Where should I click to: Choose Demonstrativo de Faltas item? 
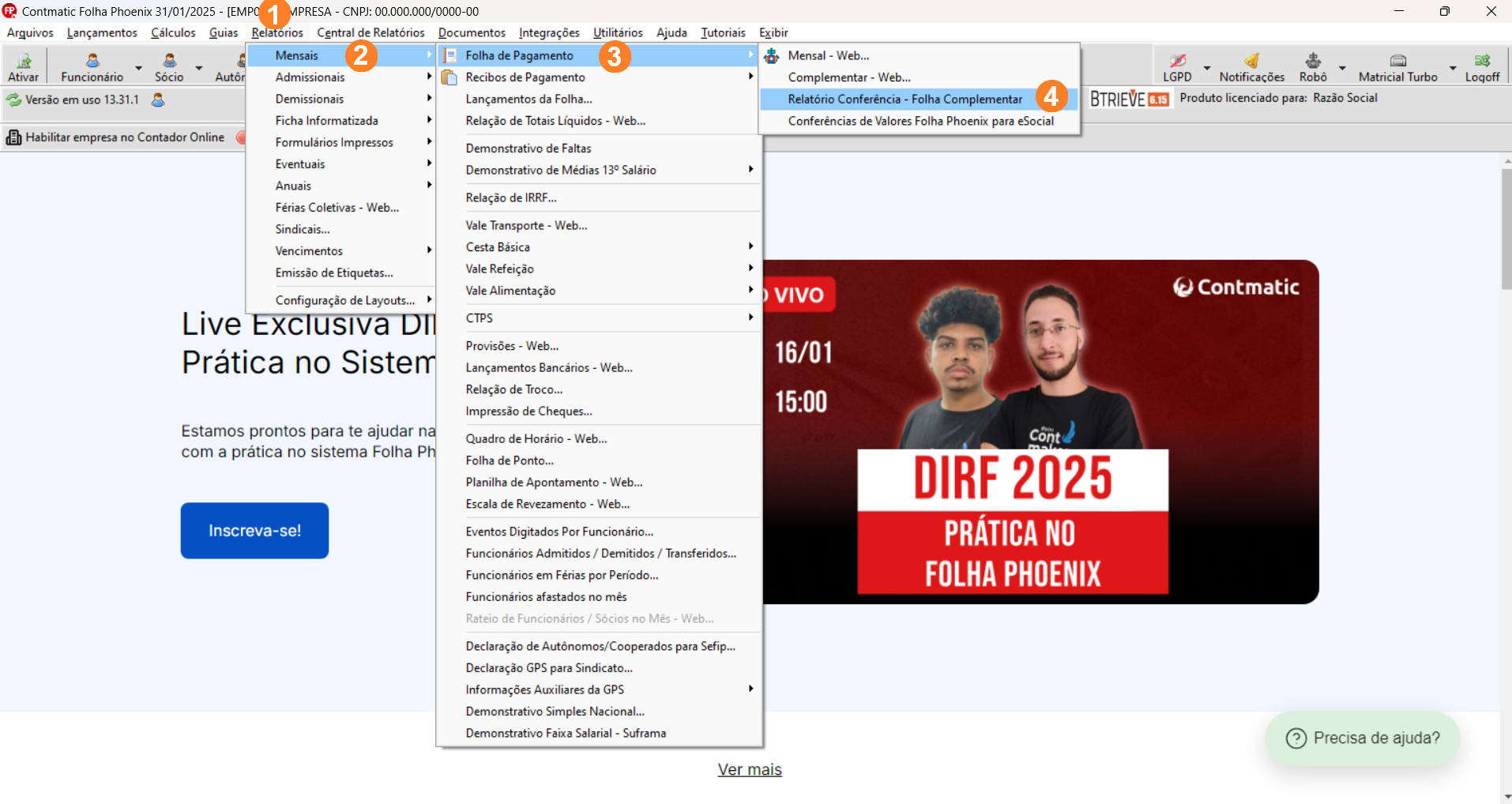click(600, 148)
